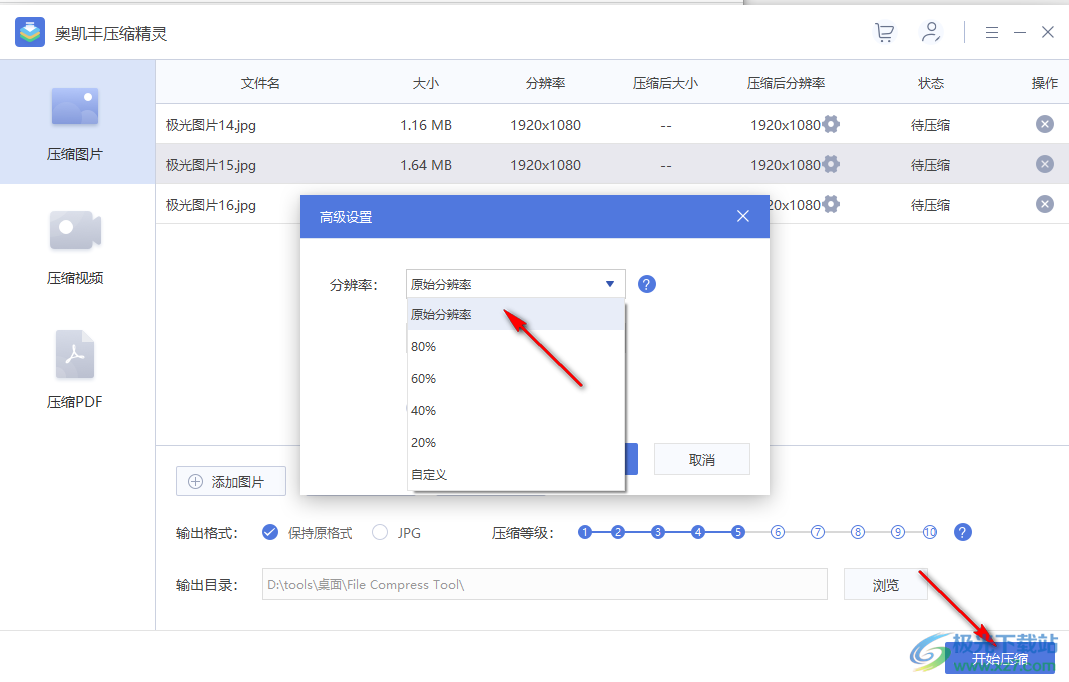This screenshot has width=1069, height=682.
Task: Select 原始分辨率 in the dropdown list
Action: point(516,314)
